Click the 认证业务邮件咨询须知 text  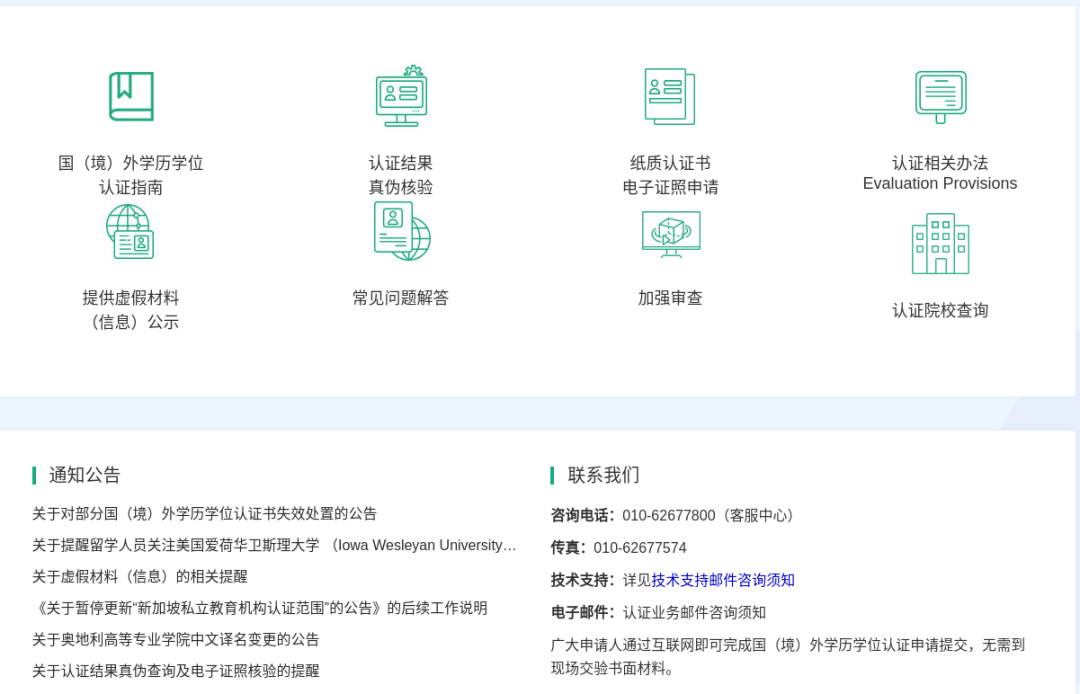click(x=694, y=612)
